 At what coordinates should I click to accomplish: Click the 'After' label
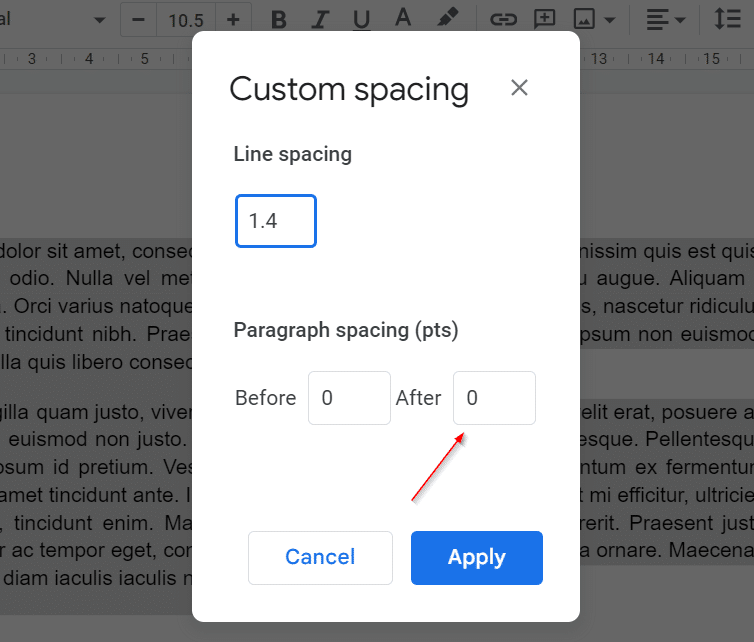pyautogui.click(x=418, y=398)
